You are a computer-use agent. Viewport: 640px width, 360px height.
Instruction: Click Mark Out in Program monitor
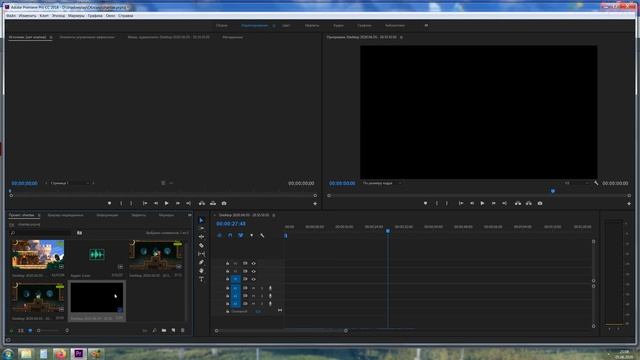pos(447,203)
